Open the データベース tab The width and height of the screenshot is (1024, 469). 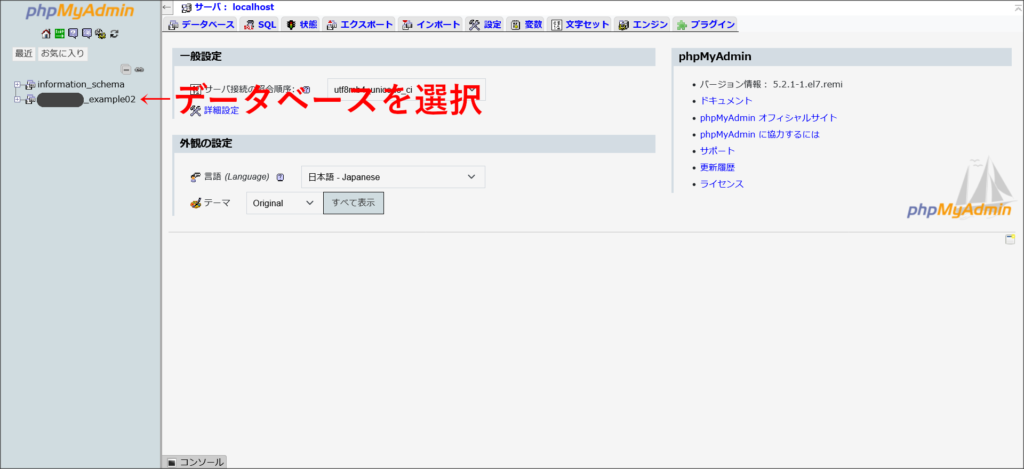[202, 25]
